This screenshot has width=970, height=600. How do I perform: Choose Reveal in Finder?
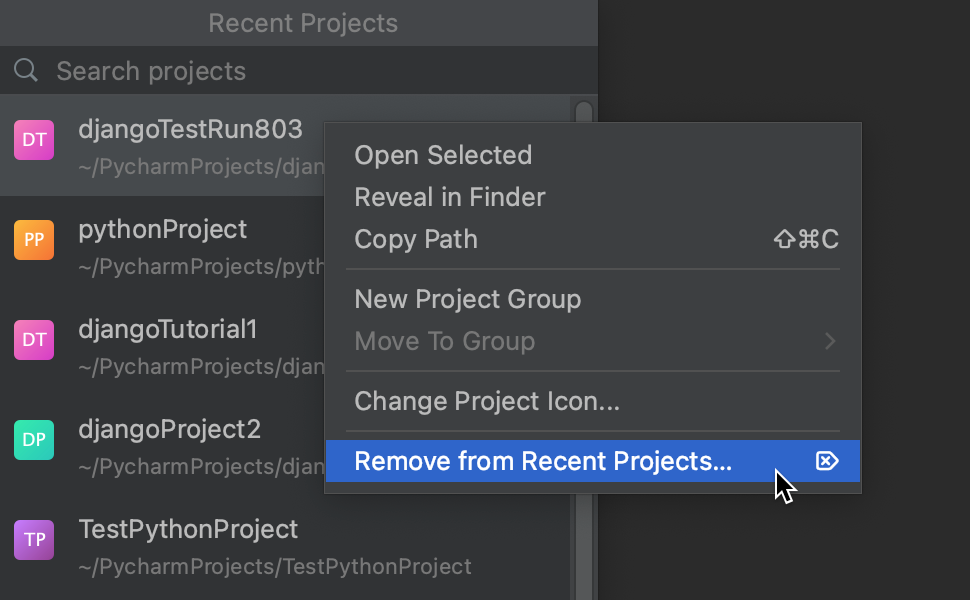[x=449, y=197]
